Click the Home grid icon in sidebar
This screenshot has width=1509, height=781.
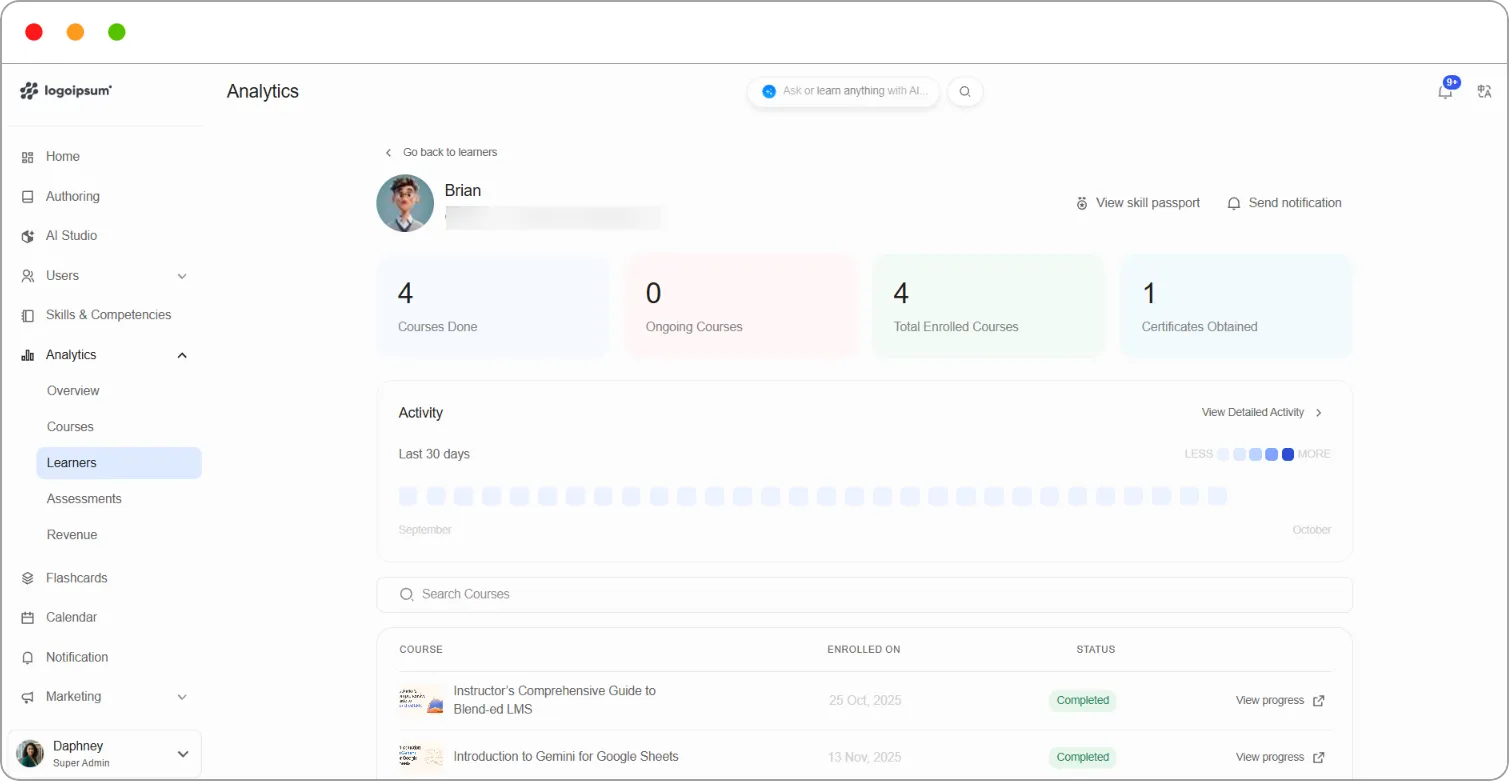coord(28,157)
